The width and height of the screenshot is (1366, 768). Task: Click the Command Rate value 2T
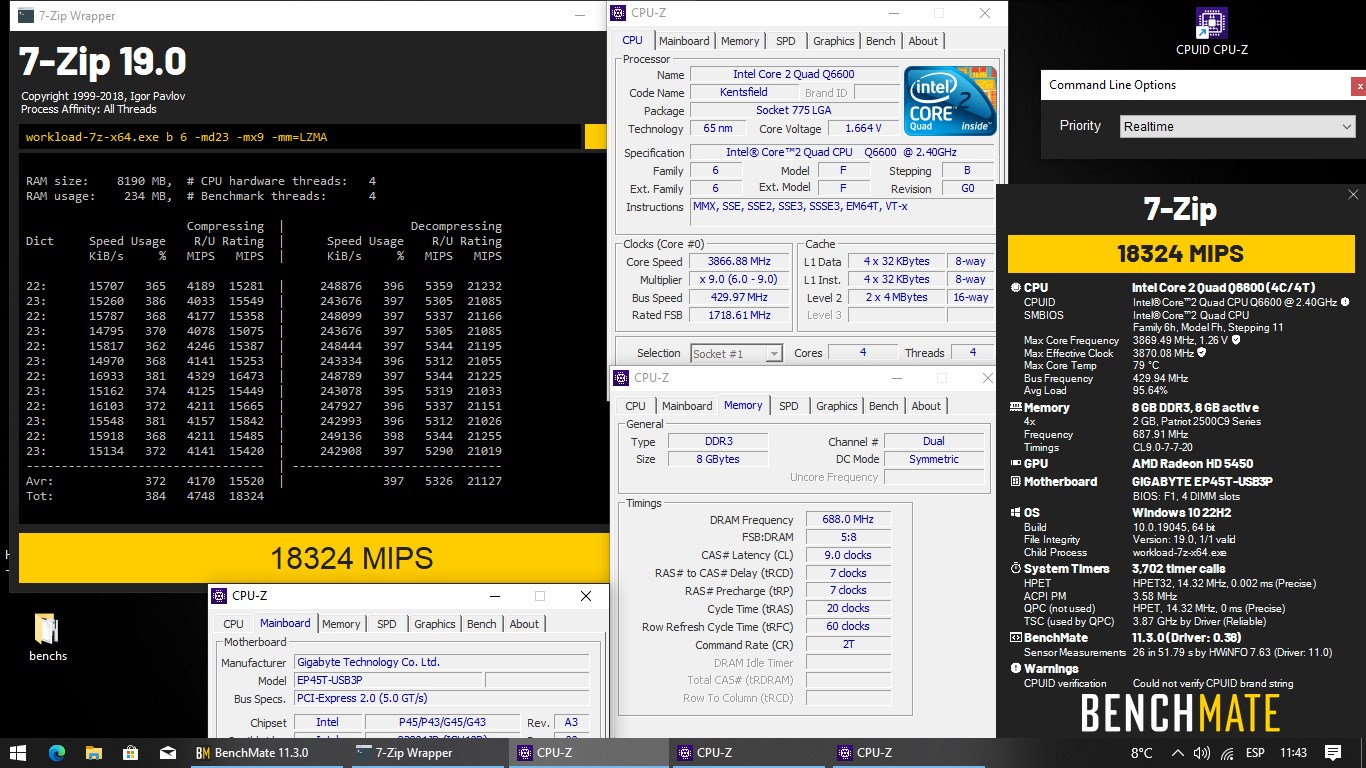tap(848, 646)
